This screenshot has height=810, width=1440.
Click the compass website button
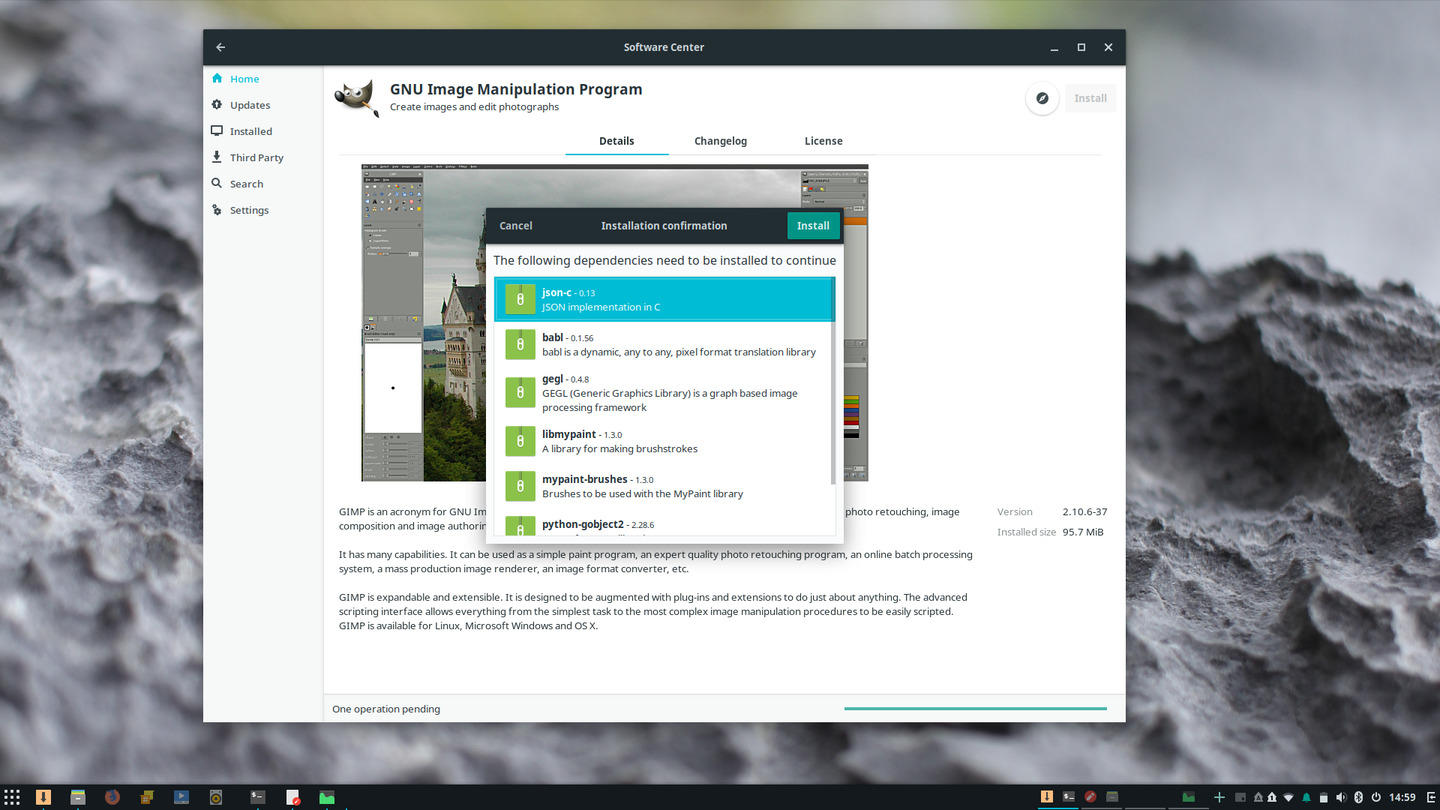[x=1042, y=98]
